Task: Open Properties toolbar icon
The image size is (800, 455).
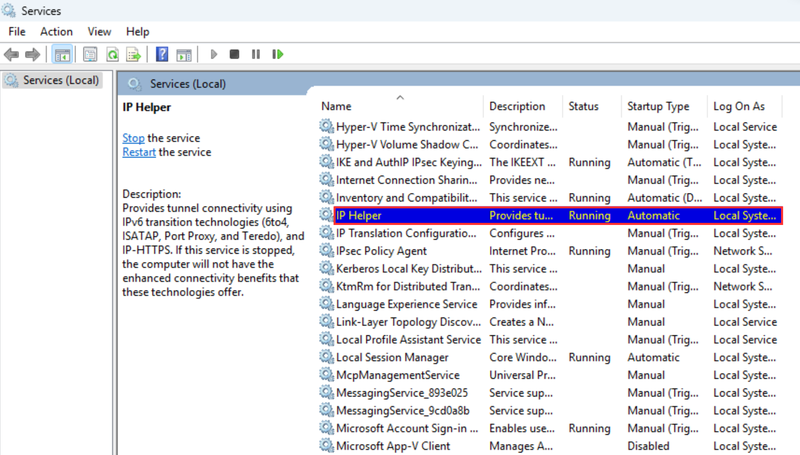Action: 90,54
